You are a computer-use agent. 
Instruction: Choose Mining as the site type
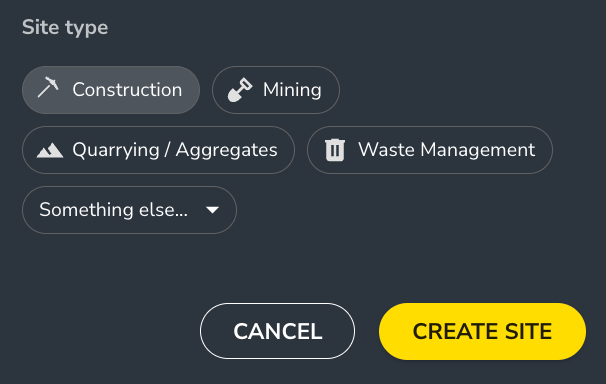(x=276, y=90)
